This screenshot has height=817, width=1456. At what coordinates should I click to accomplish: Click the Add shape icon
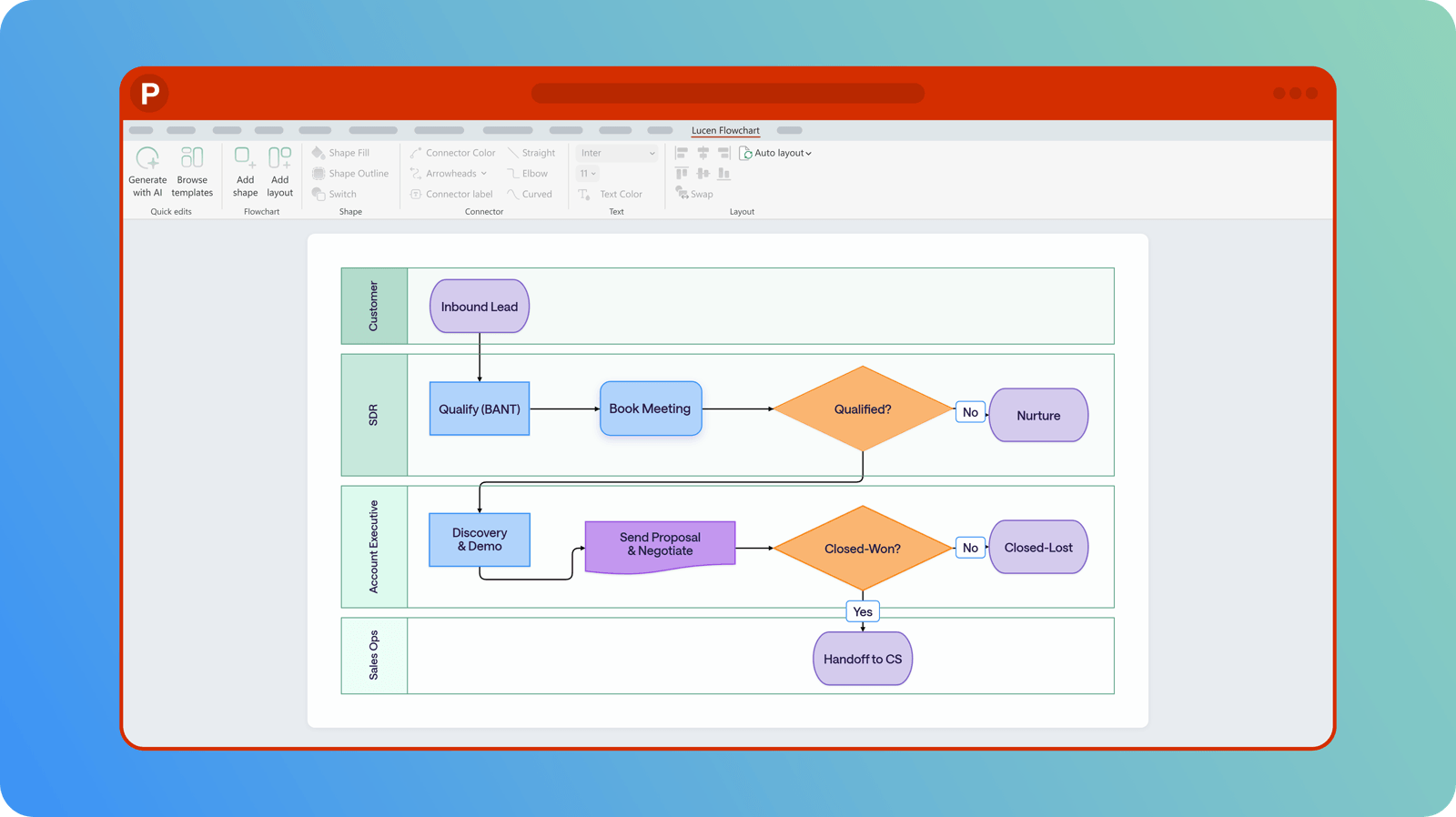[245, 158]
